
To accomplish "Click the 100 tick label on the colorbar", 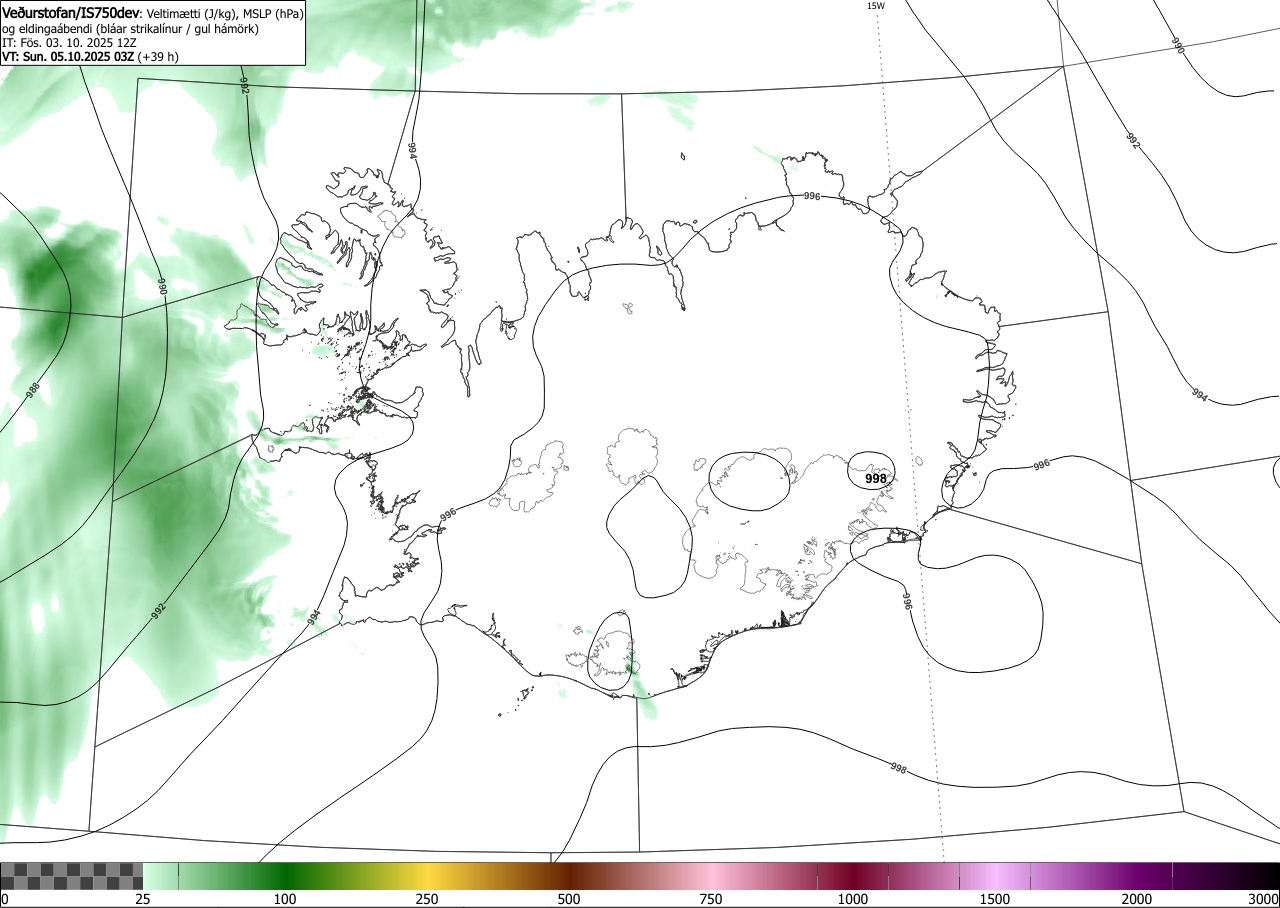I will (285, 899).
